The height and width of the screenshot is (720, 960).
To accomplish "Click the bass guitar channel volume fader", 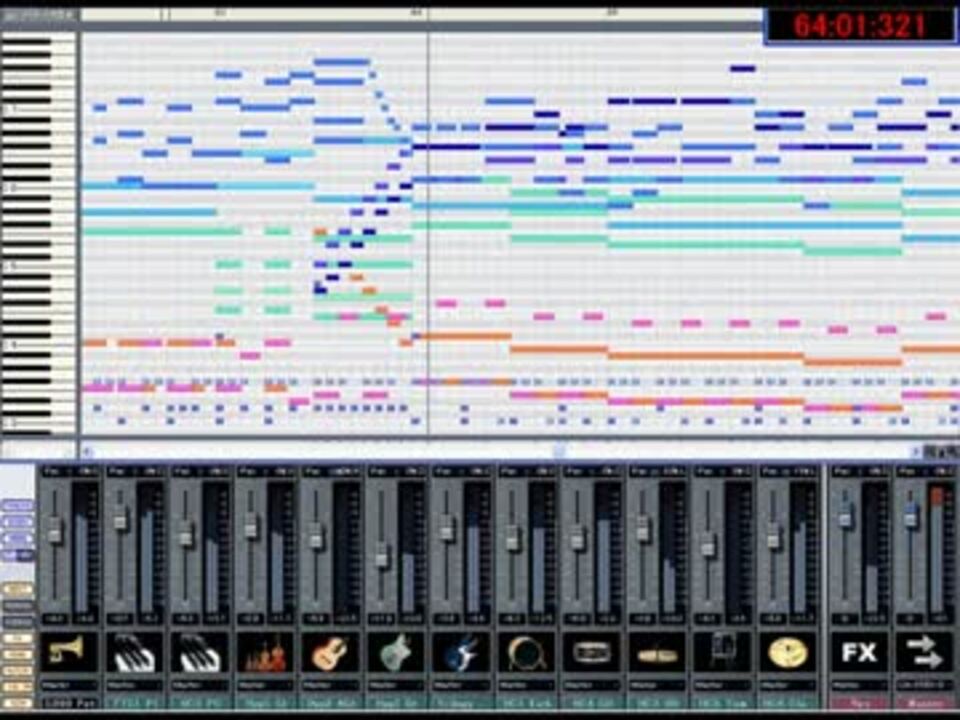I will [447, 529].
